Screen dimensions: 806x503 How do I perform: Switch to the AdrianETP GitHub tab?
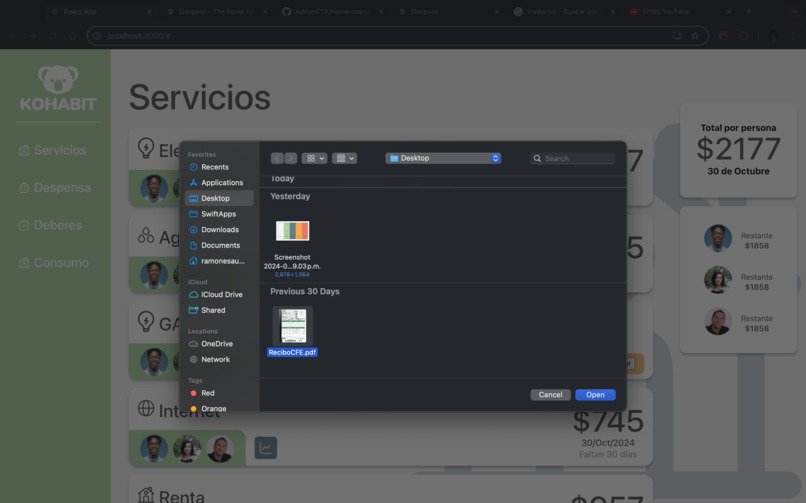coord(332,11)
